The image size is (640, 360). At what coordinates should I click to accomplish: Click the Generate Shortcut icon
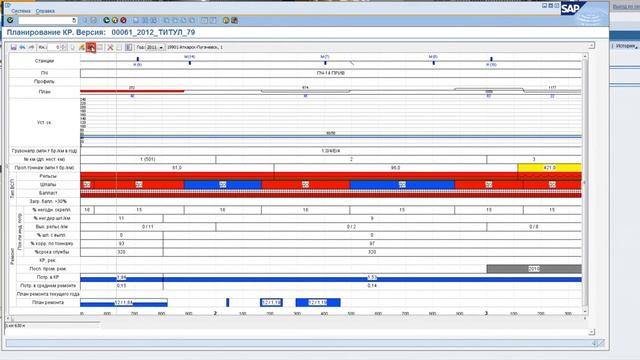pyautogui.click(x=213, y=20)
